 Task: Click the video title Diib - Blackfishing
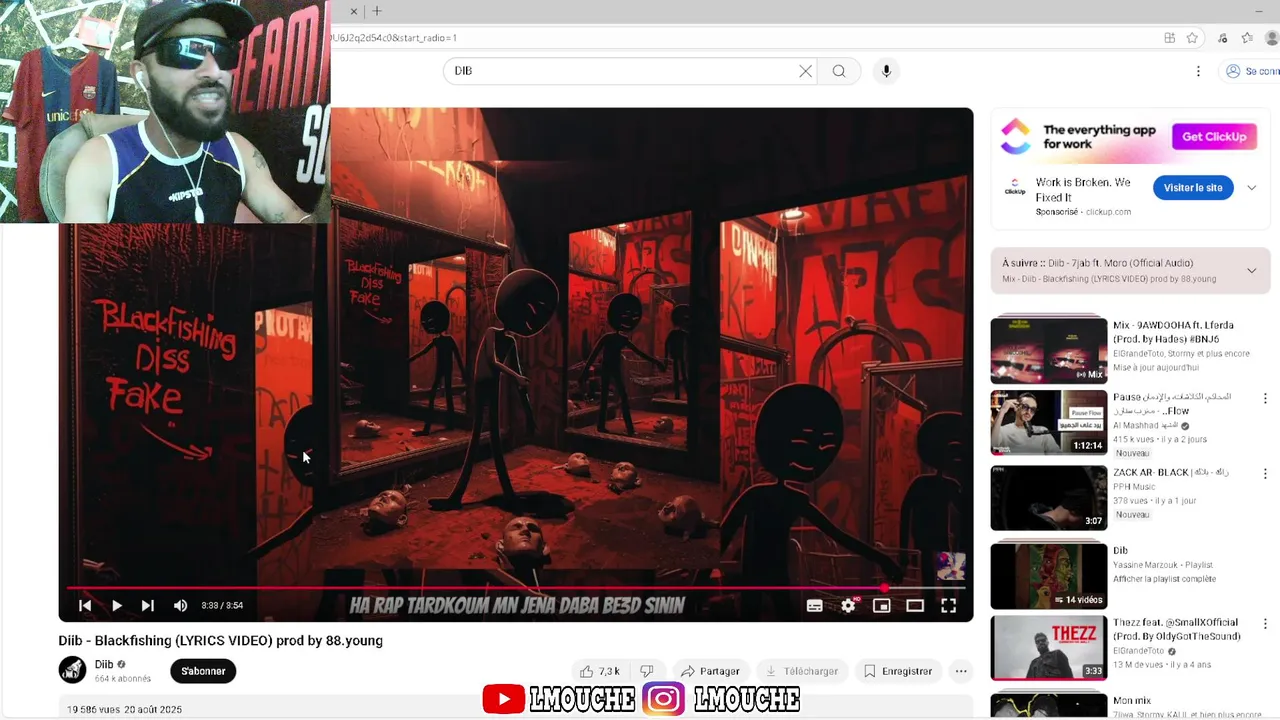coord(220,641)
